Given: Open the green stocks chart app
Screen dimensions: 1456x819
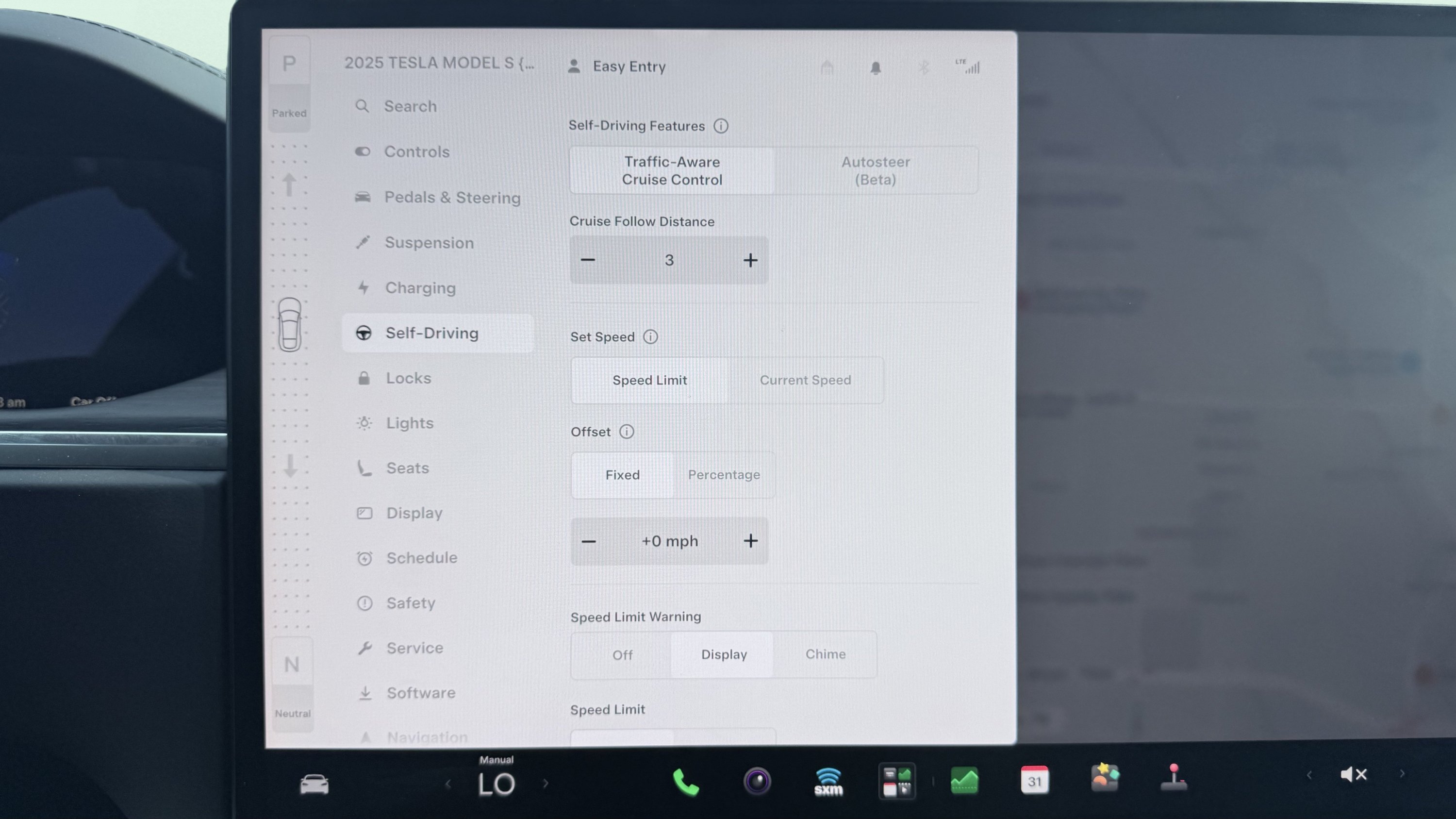Looking at the screenshot, I should click(x=964, y=781).
